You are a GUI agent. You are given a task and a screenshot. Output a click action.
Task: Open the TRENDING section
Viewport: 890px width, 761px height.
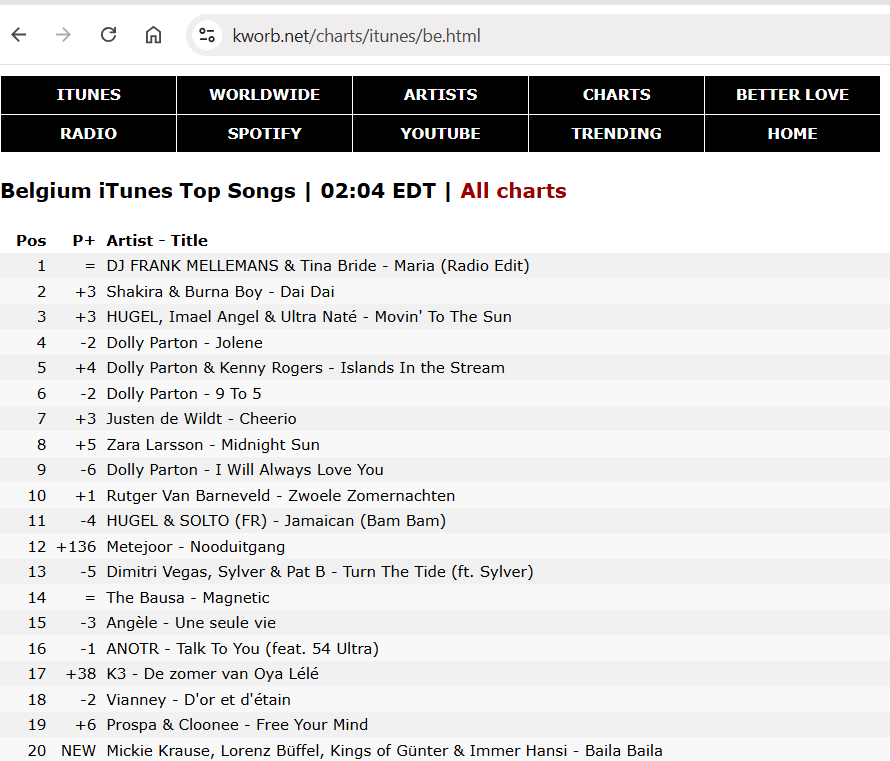pos(616,133)
